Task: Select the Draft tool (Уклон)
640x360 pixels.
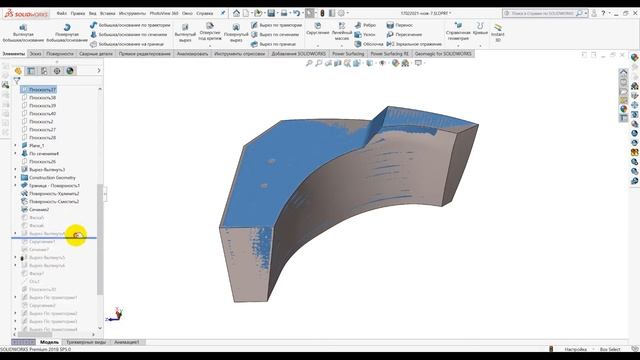Action: (x=365, y=35)
